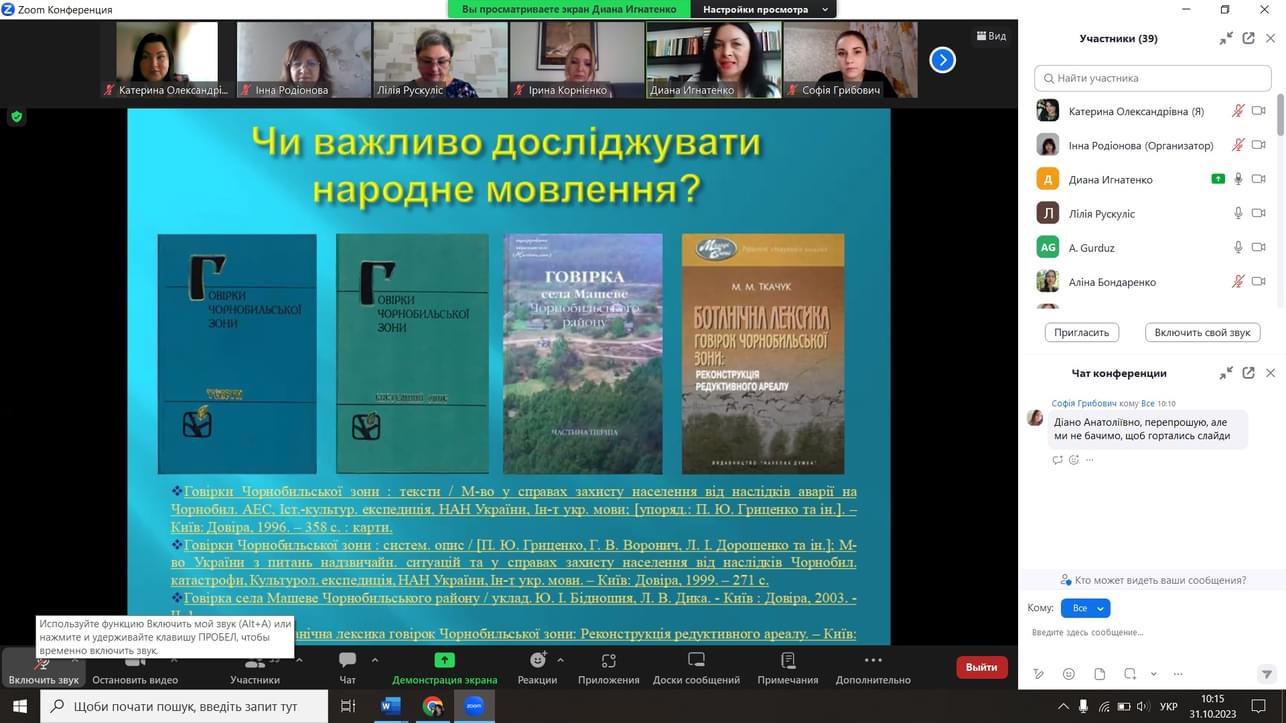Show next video thumbnails with arrow
1286x723 pixels.
click(942, 60)
